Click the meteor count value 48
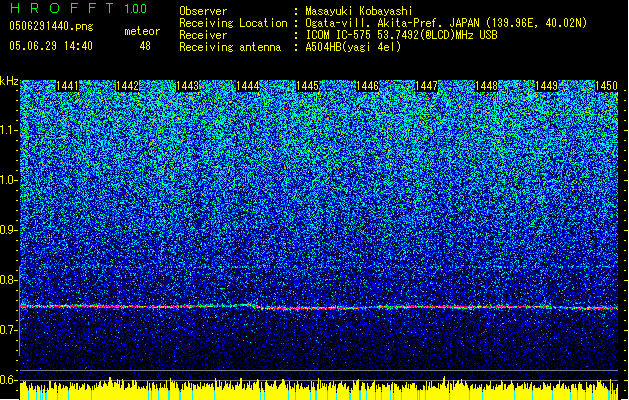The width and height of the screenshot is (629, 400). coord(145,46)
